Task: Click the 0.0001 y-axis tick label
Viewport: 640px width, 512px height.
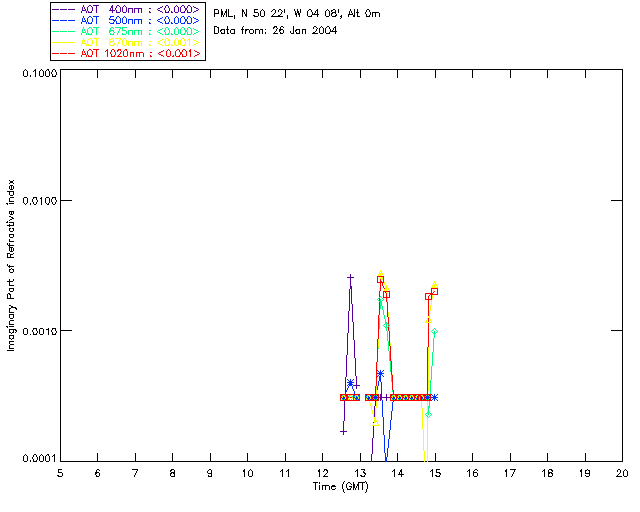Action: [x=40, y=459]
